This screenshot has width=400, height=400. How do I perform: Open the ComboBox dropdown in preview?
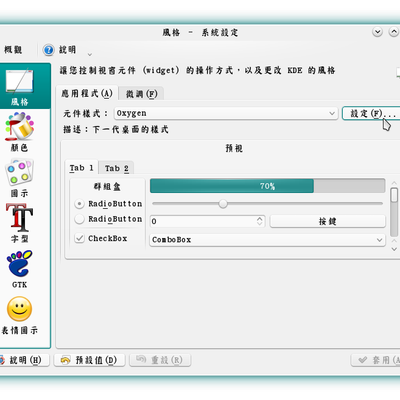268,240
